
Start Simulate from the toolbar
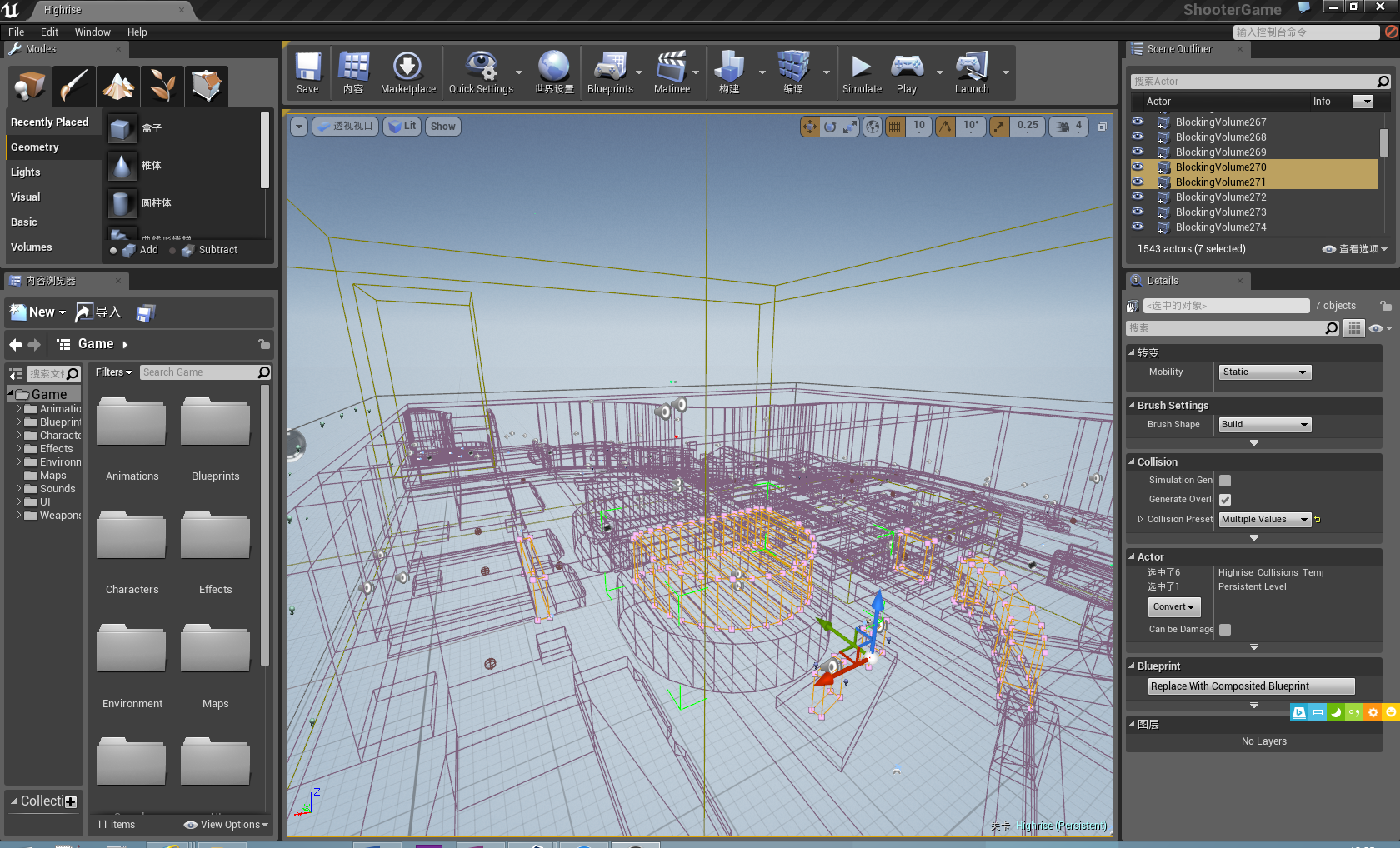click(x=862, y=72)
